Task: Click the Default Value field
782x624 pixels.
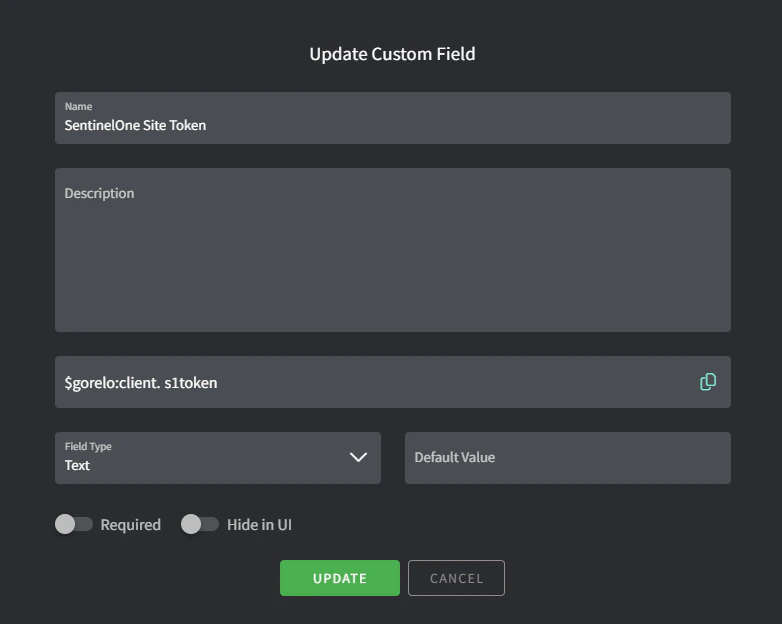Action: click(x=568, y=458)
